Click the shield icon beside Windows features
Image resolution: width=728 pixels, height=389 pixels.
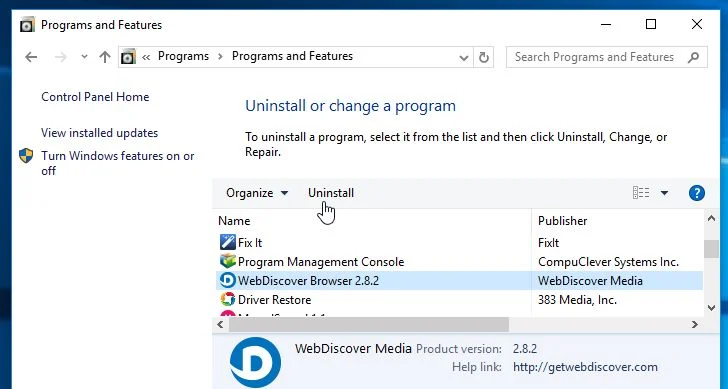click(26, 156)
